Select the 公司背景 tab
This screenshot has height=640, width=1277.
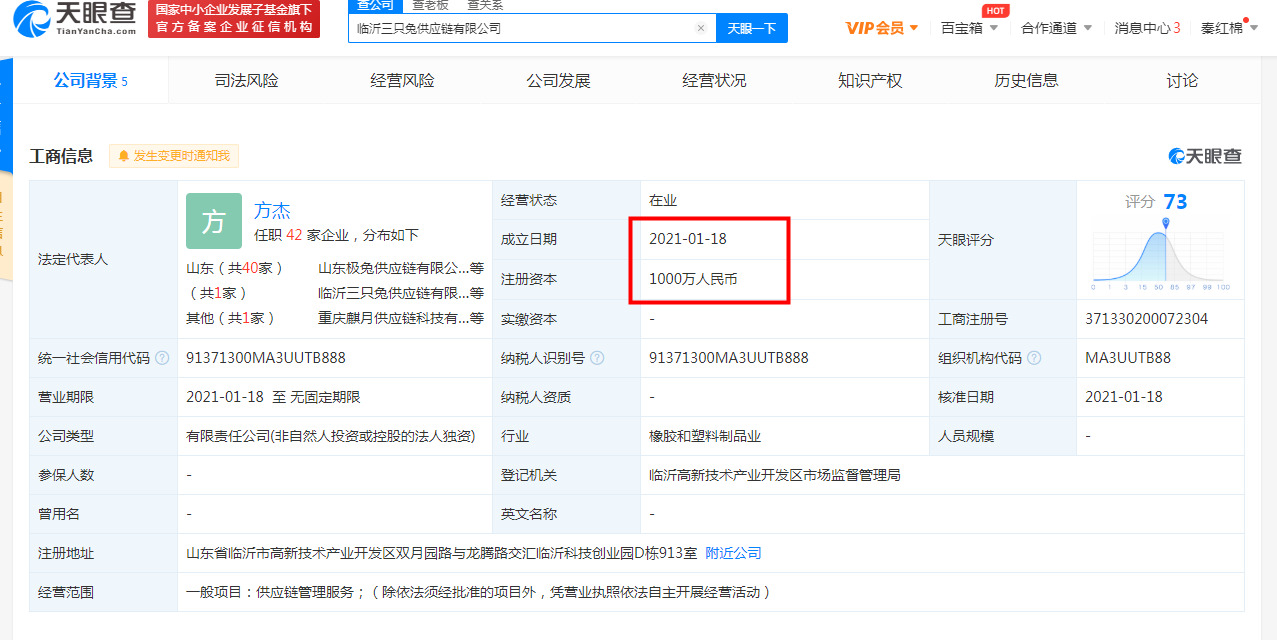(91, 81)
